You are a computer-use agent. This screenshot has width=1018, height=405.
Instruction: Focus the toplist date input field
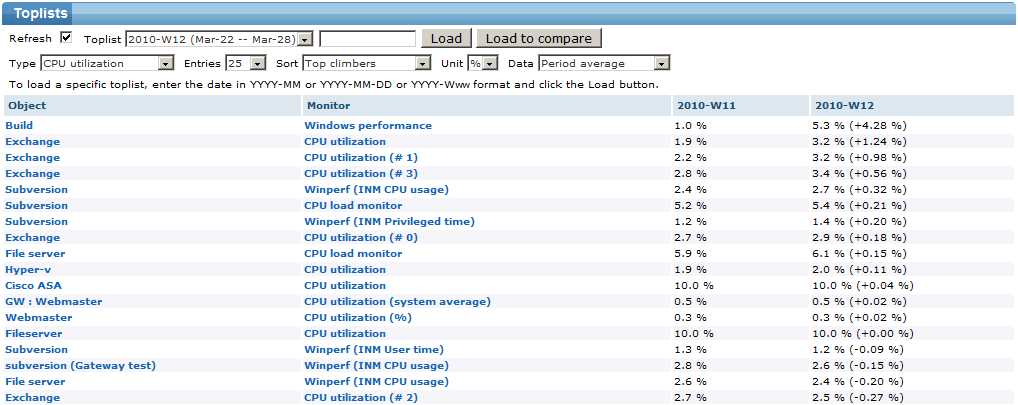tap(367, 39)
